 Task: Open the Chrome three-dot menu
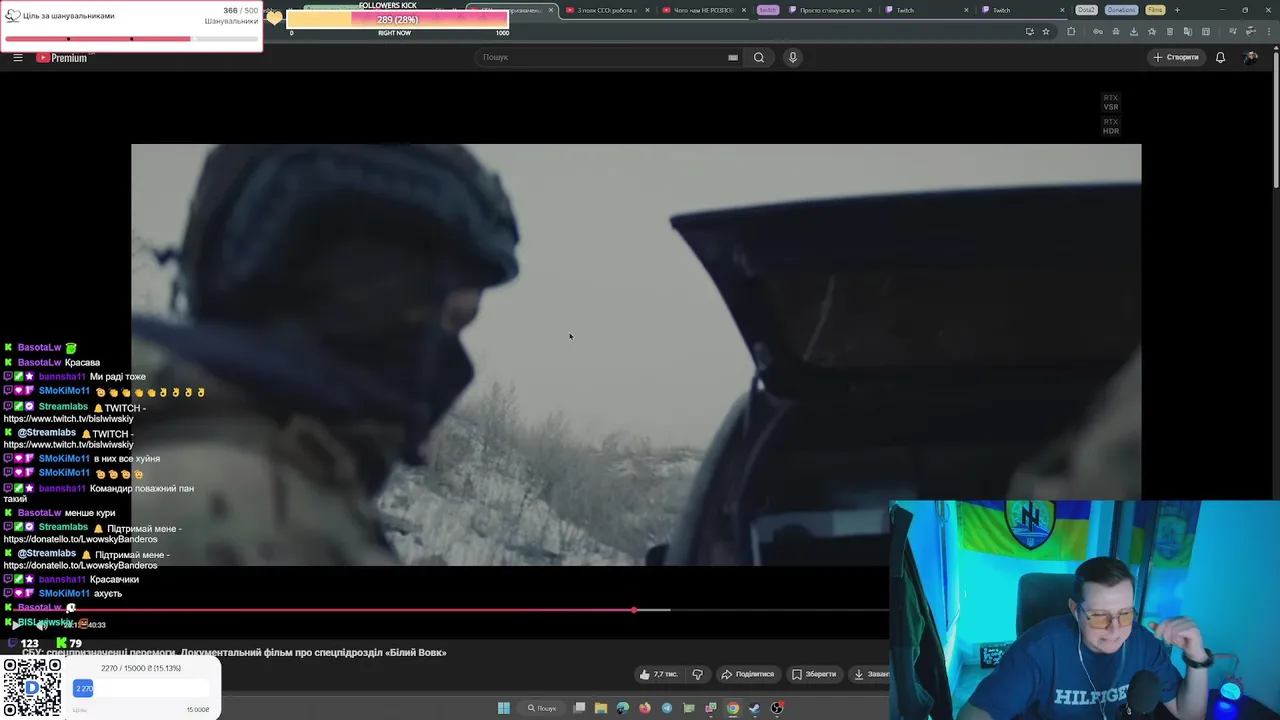coord(1269,32)
